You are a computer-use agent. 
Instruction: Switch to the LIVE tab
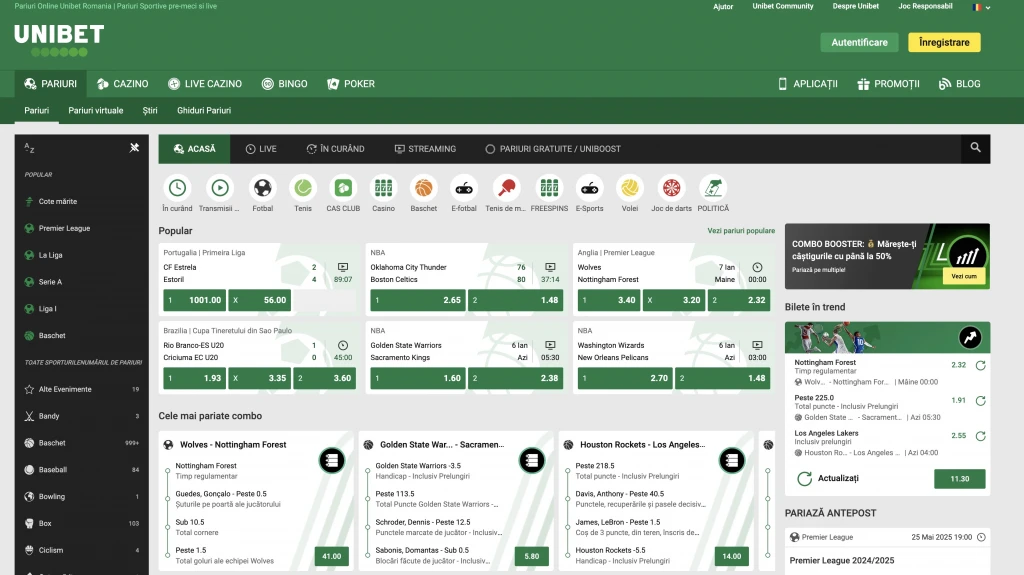coord(261,149)
